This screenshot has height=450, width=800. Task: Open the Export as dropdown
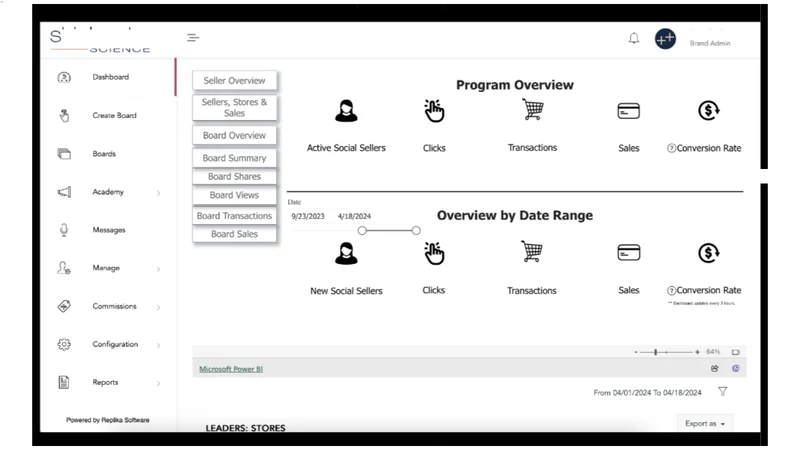[x=705, y=423]
